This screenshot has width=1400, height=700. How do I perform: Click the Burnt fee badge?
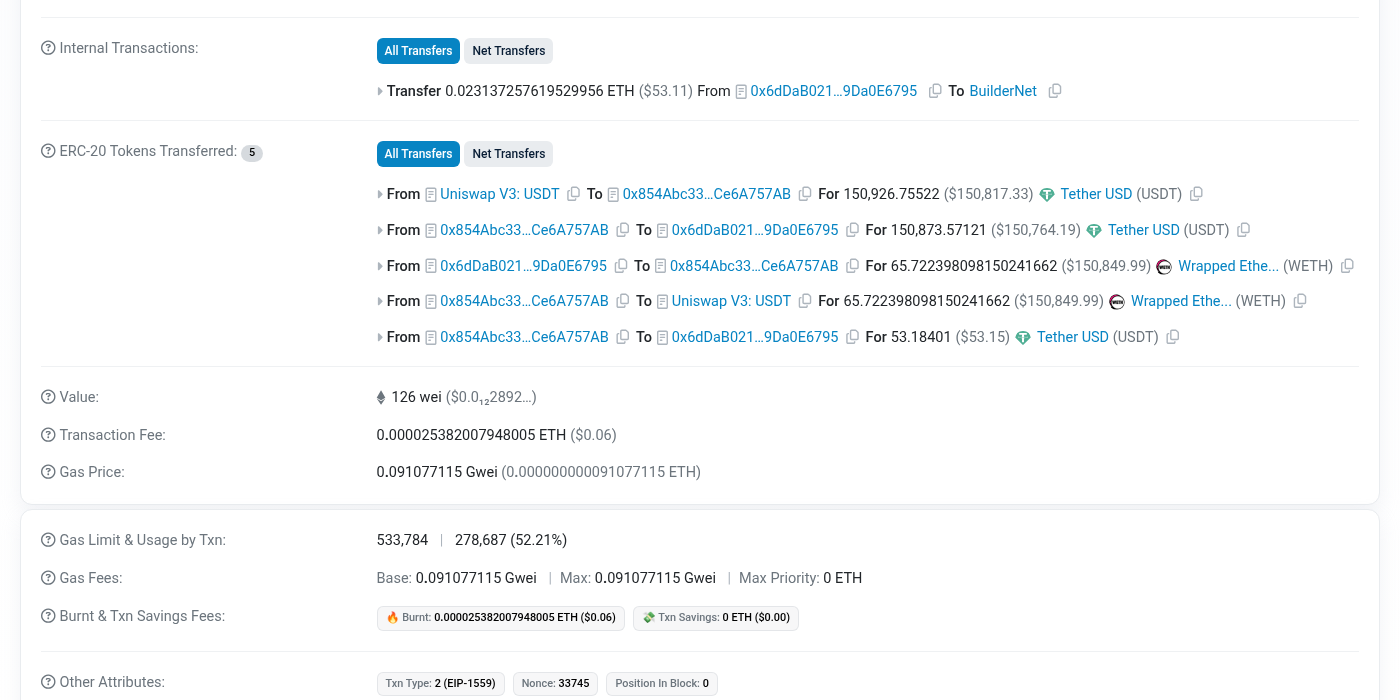click(x=501, y=618)
